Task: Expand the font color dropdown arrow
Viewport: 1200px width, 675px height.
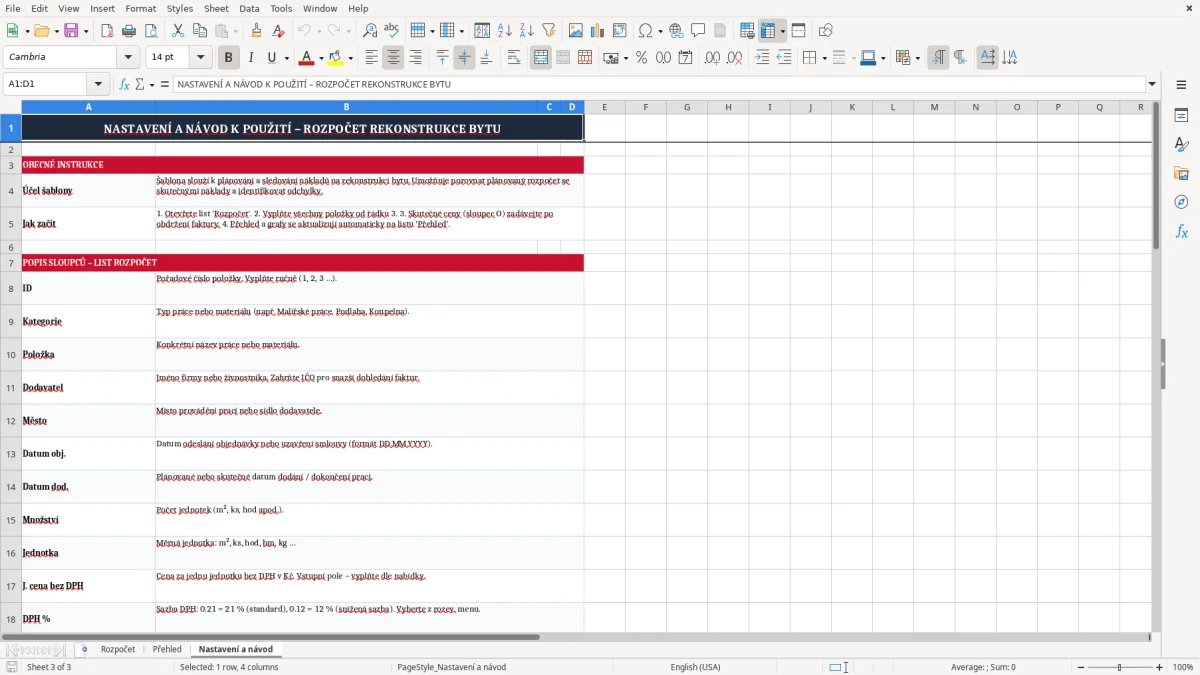Action: tap(320, 58)
